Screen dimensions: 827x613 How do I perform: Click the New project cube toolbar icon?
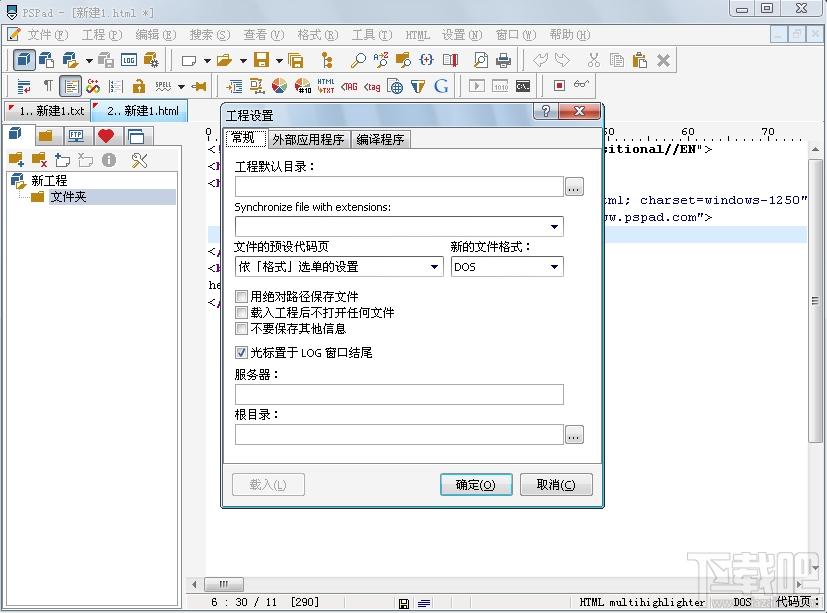point(24,60)
